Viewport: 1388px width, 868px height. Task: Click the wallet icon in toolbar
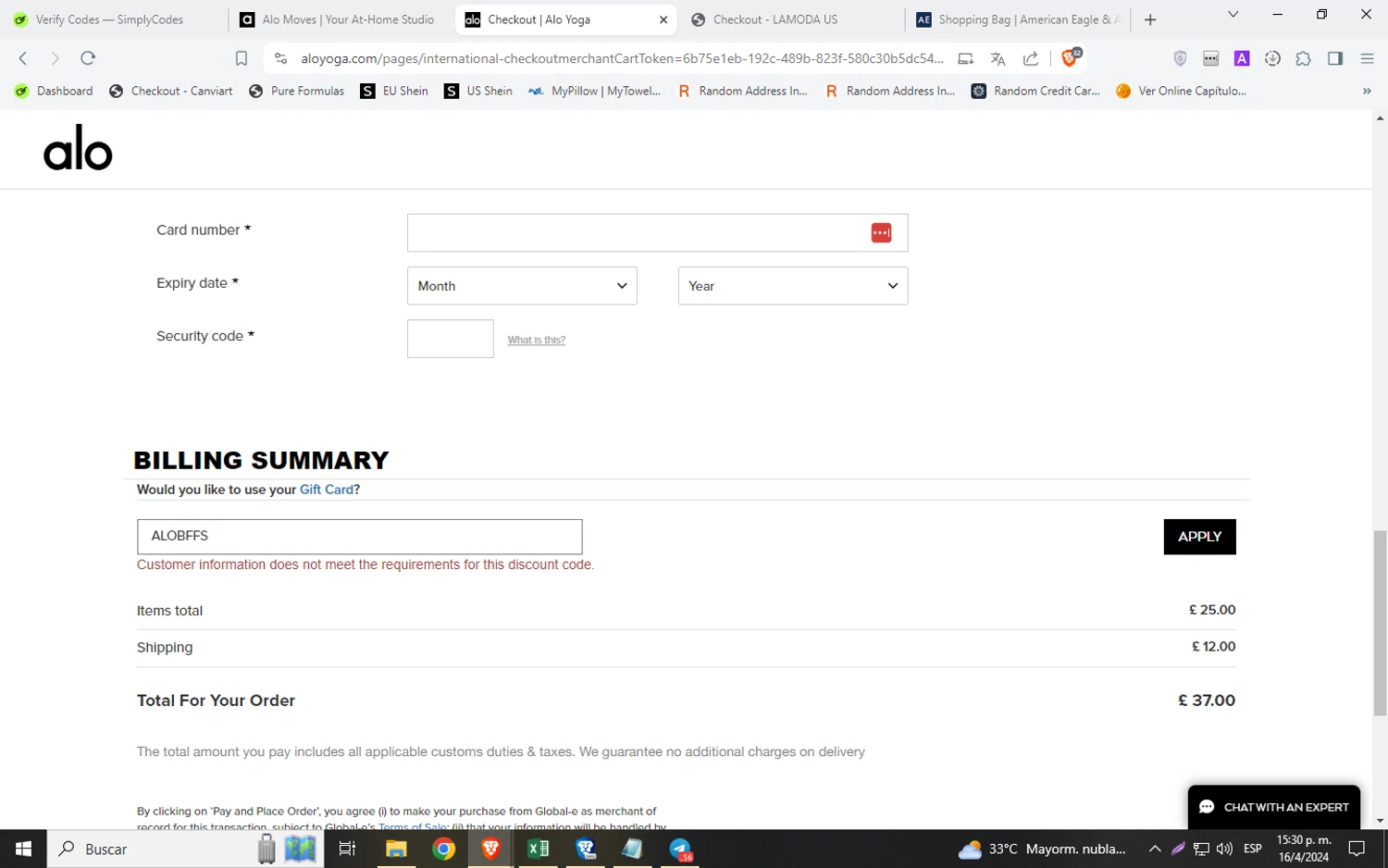(x=1210, y=58)
